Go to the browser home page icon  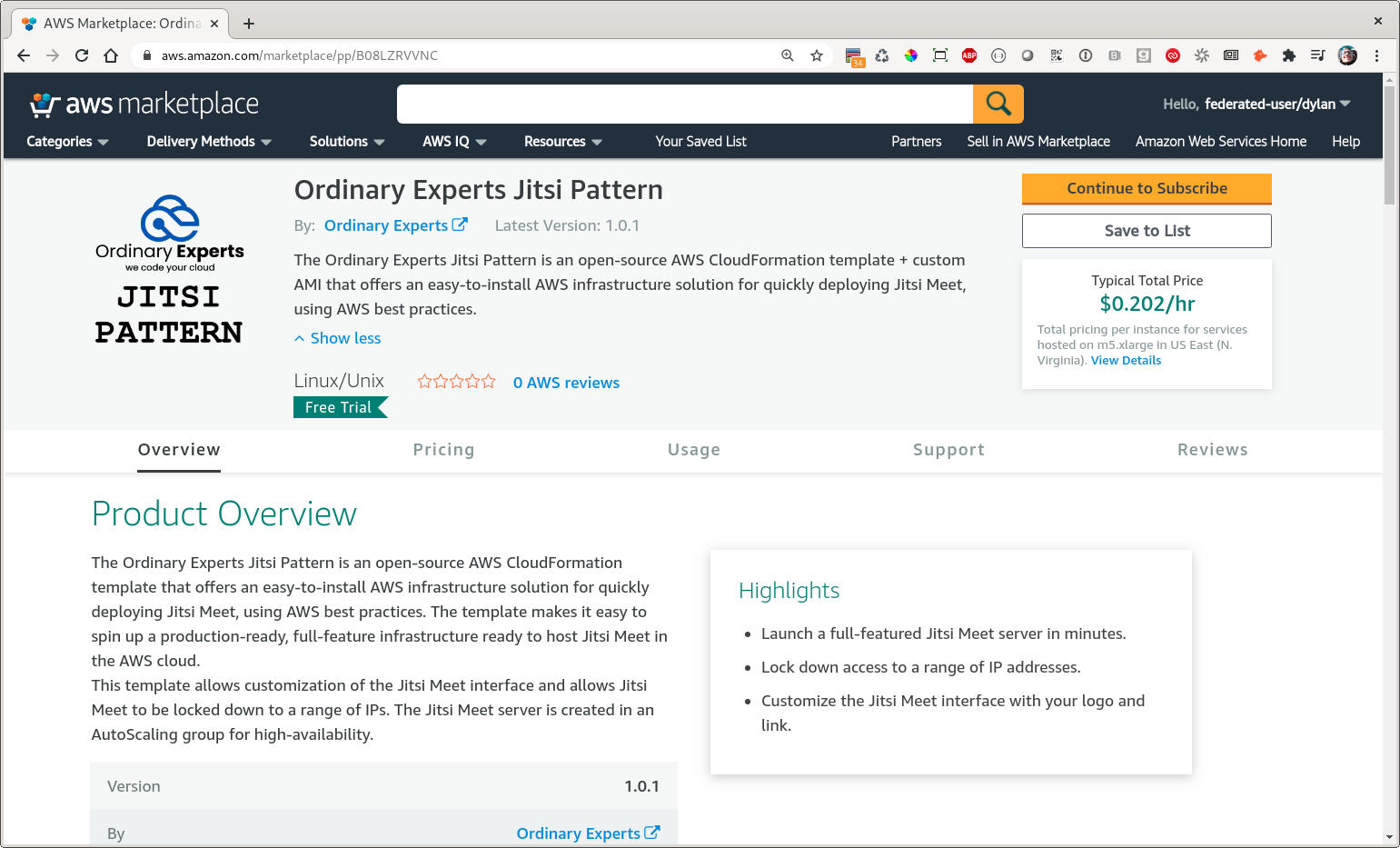pyautogui.click(x=111, y=55)
